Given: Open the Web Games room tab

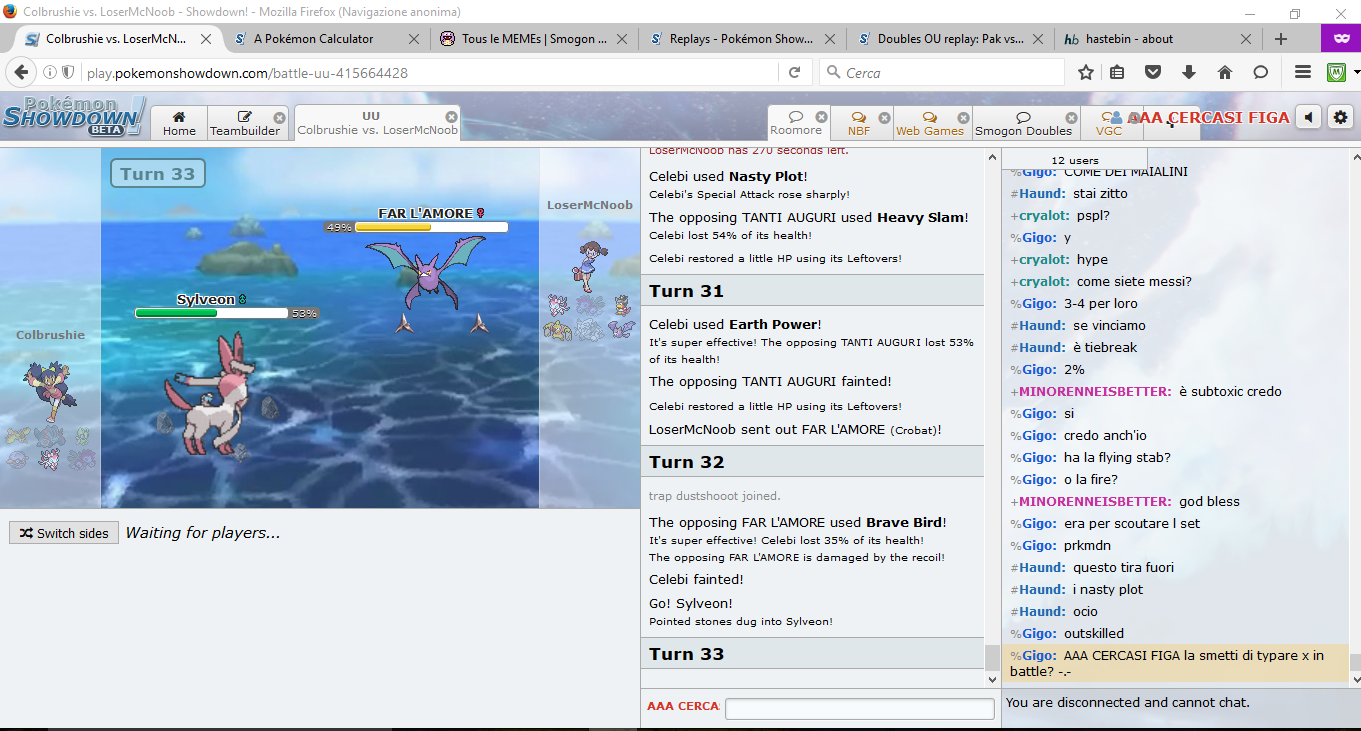Looking at the screenshot, I should tap(930, 123).
